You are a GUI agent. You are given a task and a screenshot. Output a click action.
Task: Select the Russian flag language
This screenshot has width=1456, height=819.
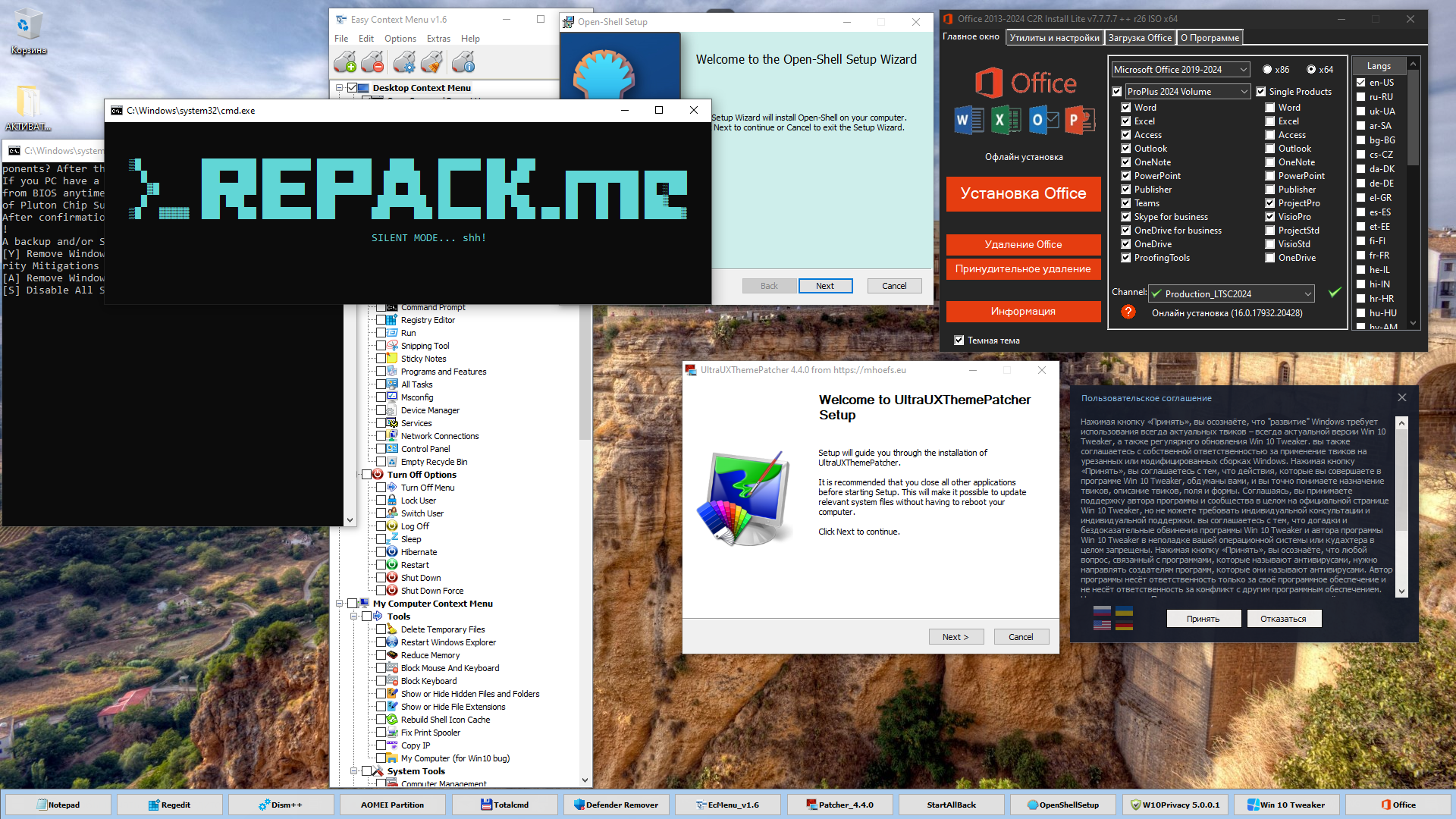coord(1102,611)
